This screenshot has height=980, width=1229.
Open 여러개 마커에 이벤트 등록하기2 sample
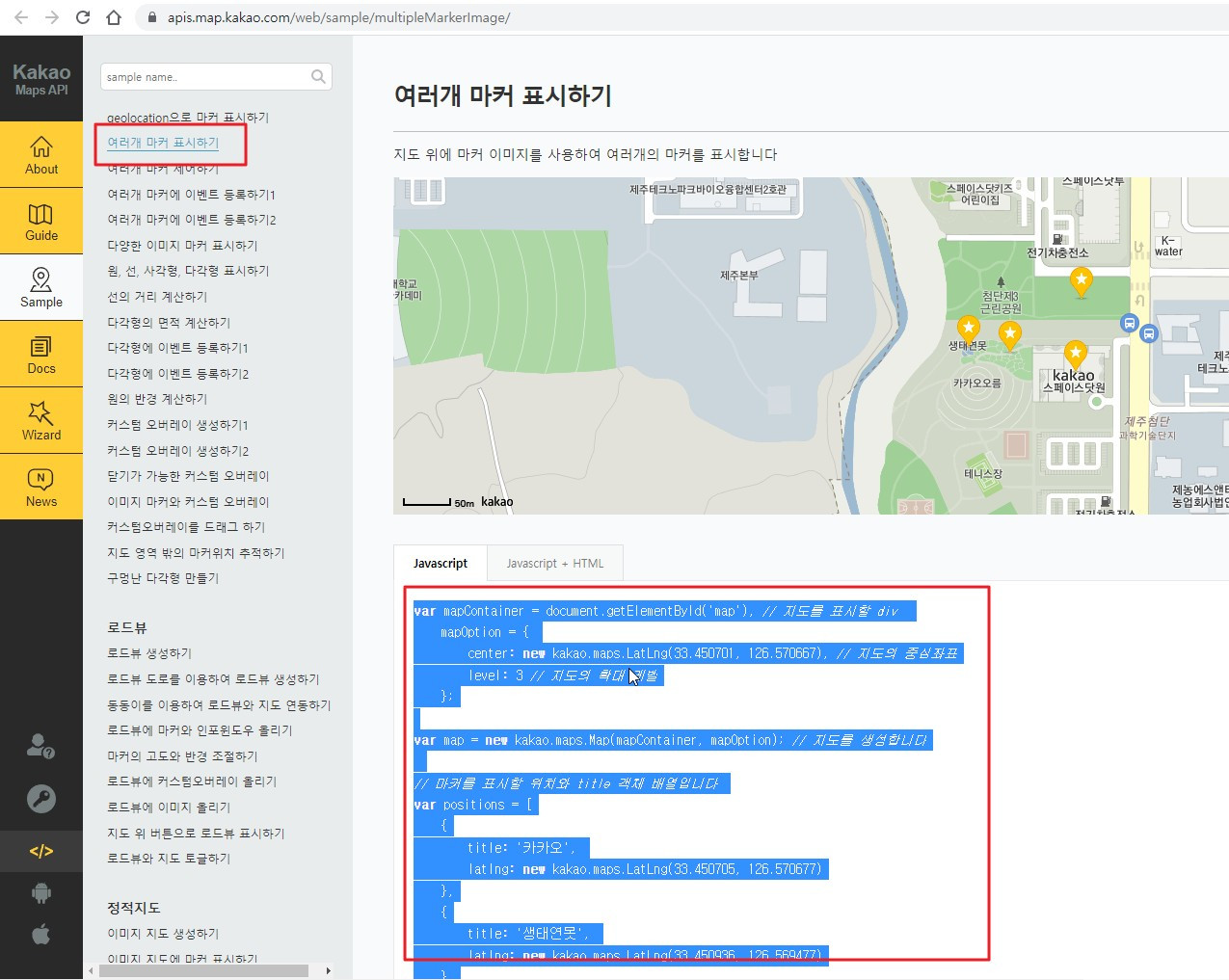(192, 220)
